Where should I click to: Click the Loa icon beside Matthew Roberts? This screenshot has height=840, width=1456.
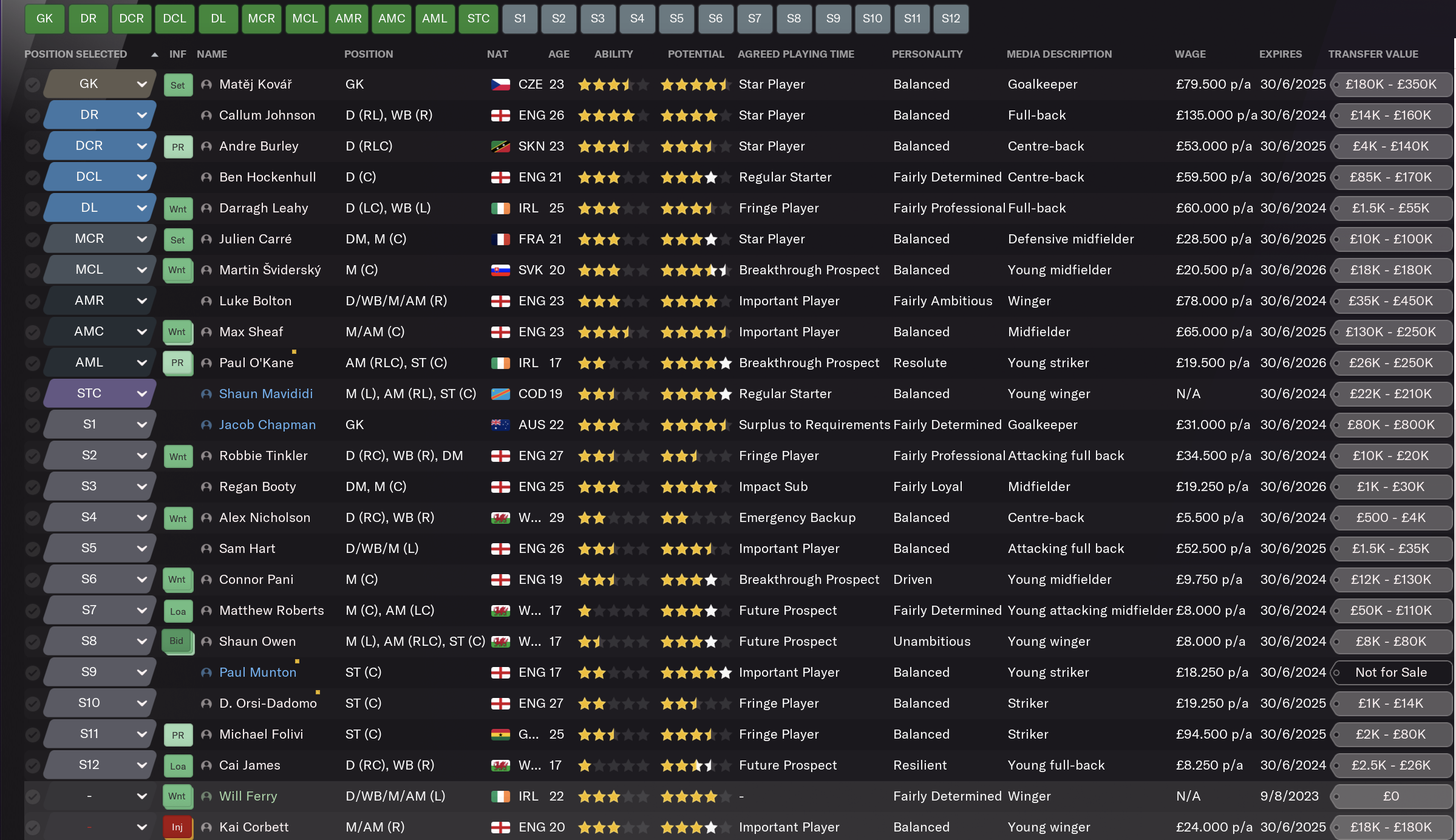coord(178,611)
